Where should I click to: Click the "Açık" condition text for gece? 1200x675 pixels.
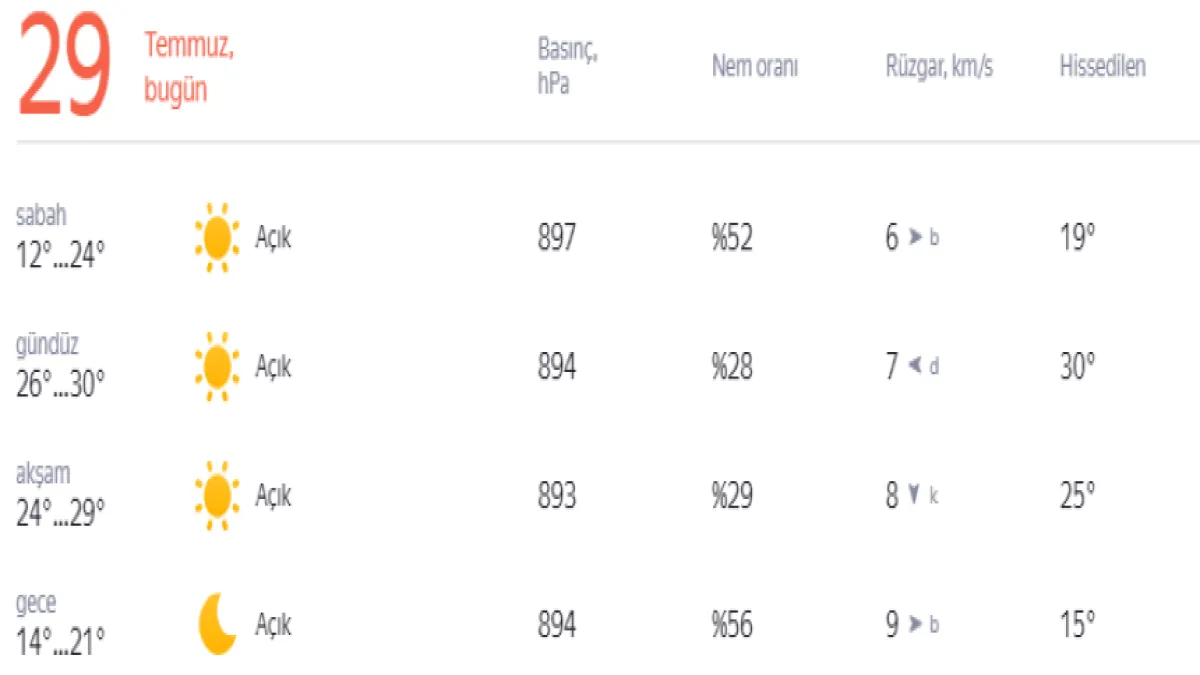point(273,625)
